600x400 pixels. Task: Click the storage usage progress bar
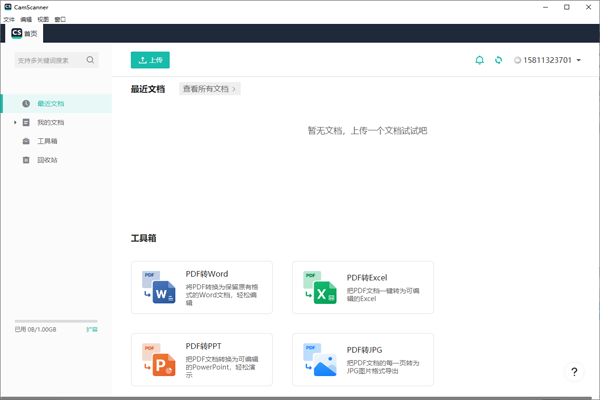(56, 321)
